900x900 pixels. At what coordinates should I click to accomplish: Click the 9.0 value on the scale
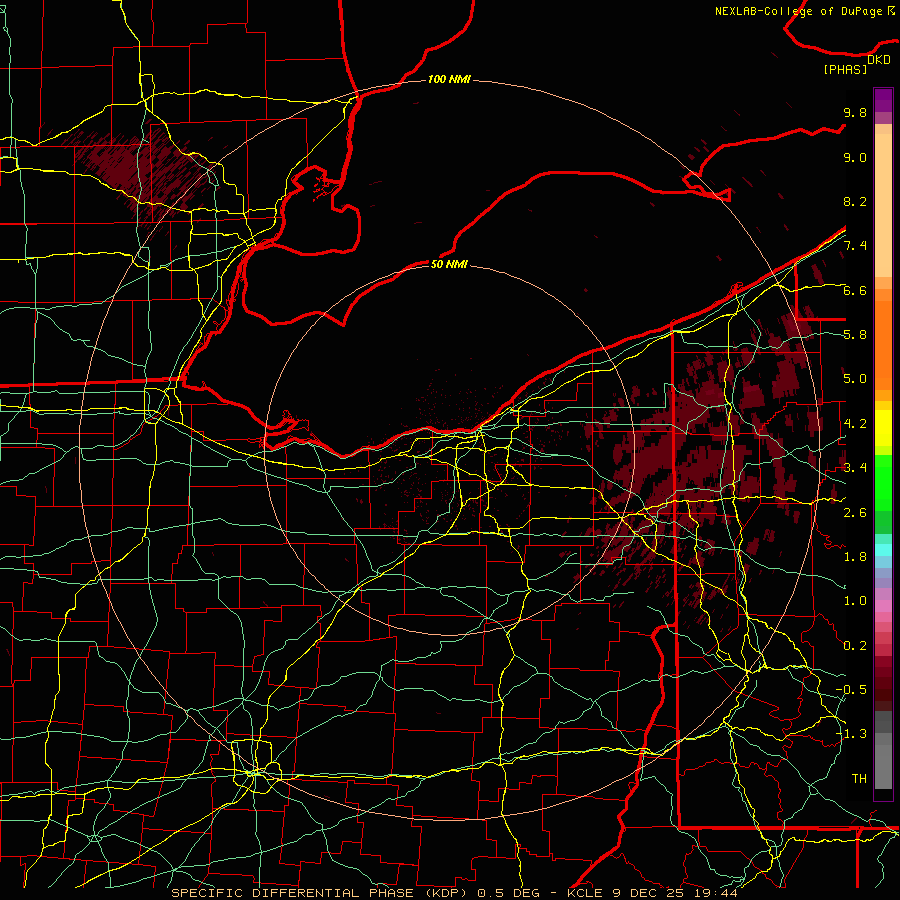[x=855, y=157]
